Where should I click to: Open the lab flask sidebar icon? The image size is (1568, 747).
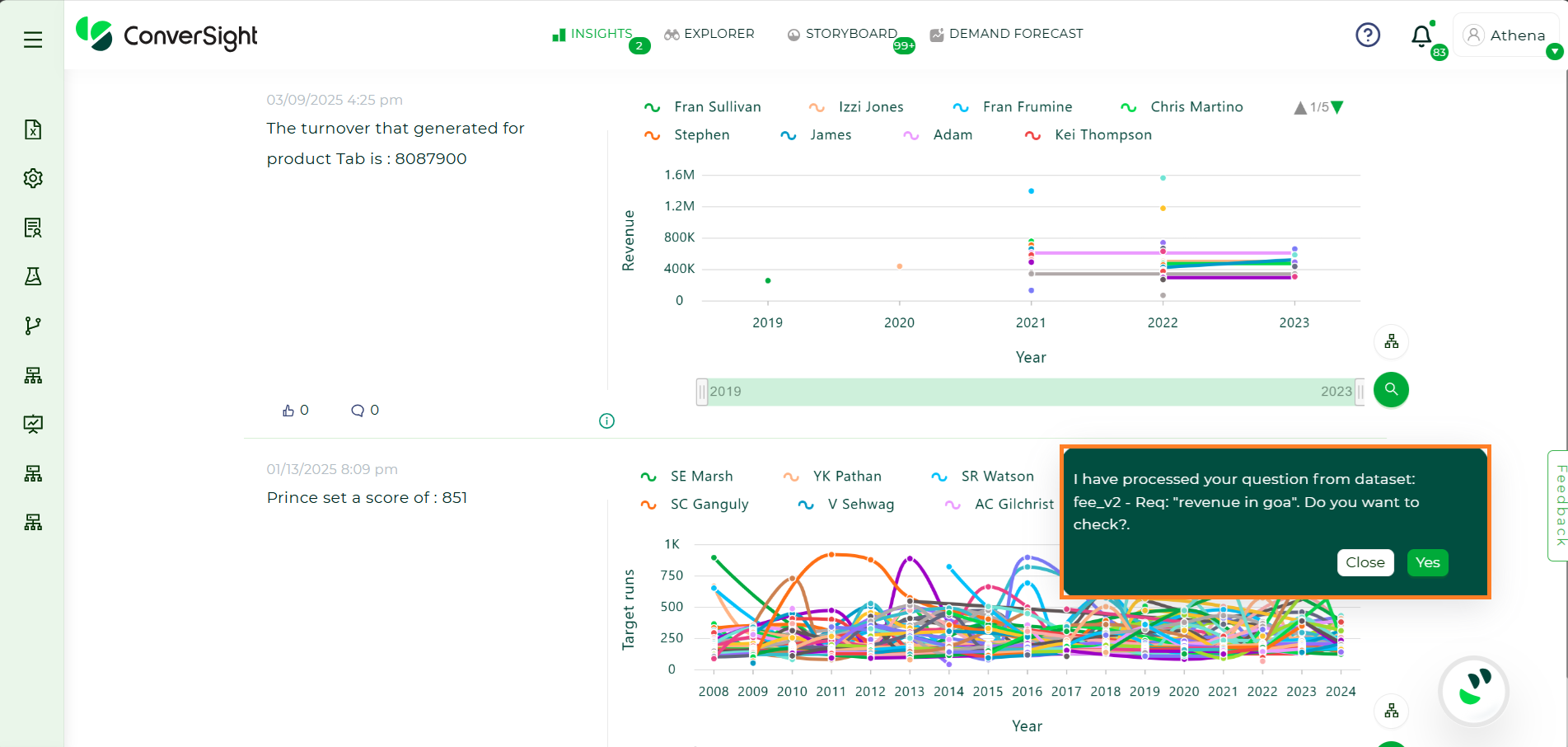coord(33,276)
